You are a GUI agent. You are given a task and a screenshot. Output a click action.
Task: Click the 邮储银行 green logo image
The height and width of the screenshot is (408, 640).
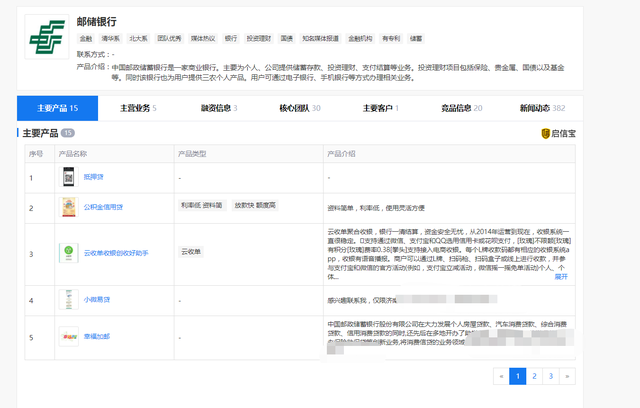point(47,37)
